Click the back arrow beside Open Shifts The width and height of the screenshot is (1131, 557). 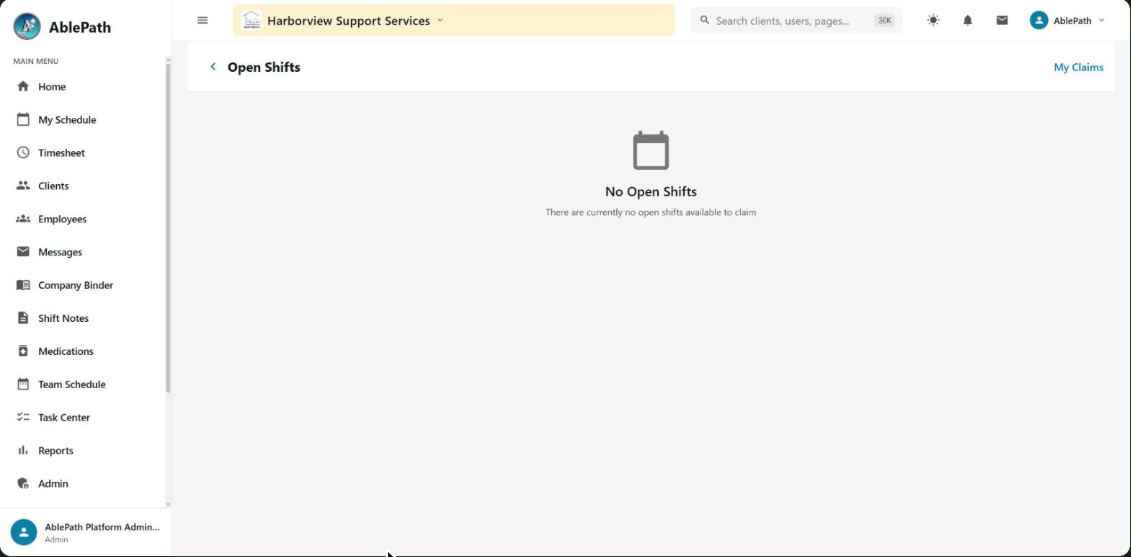click(x=213, y=66)
